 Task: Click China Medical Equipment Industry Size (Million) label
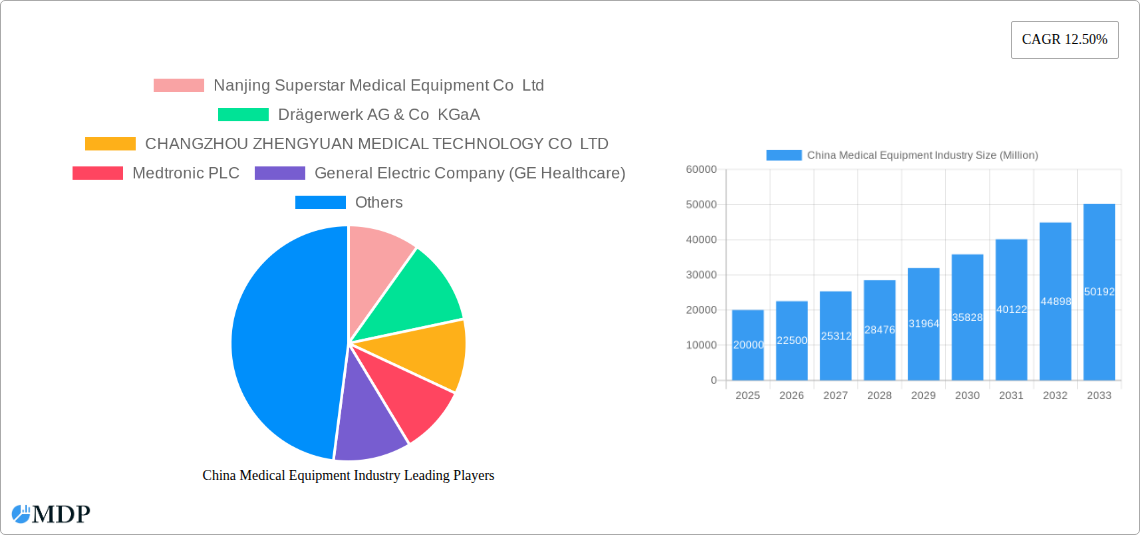(923, 155)
